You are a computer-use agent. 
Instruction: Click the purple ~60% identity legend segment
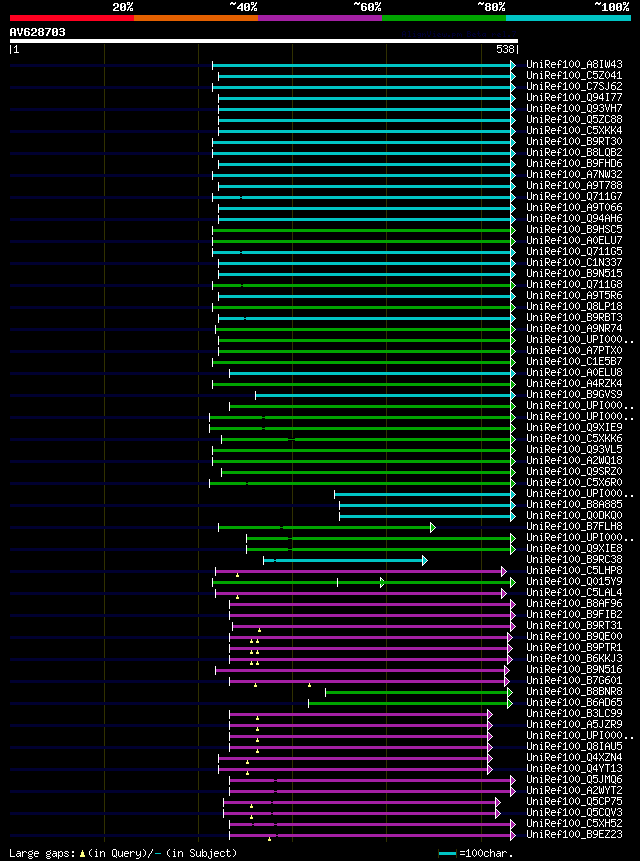click(320, 18)
